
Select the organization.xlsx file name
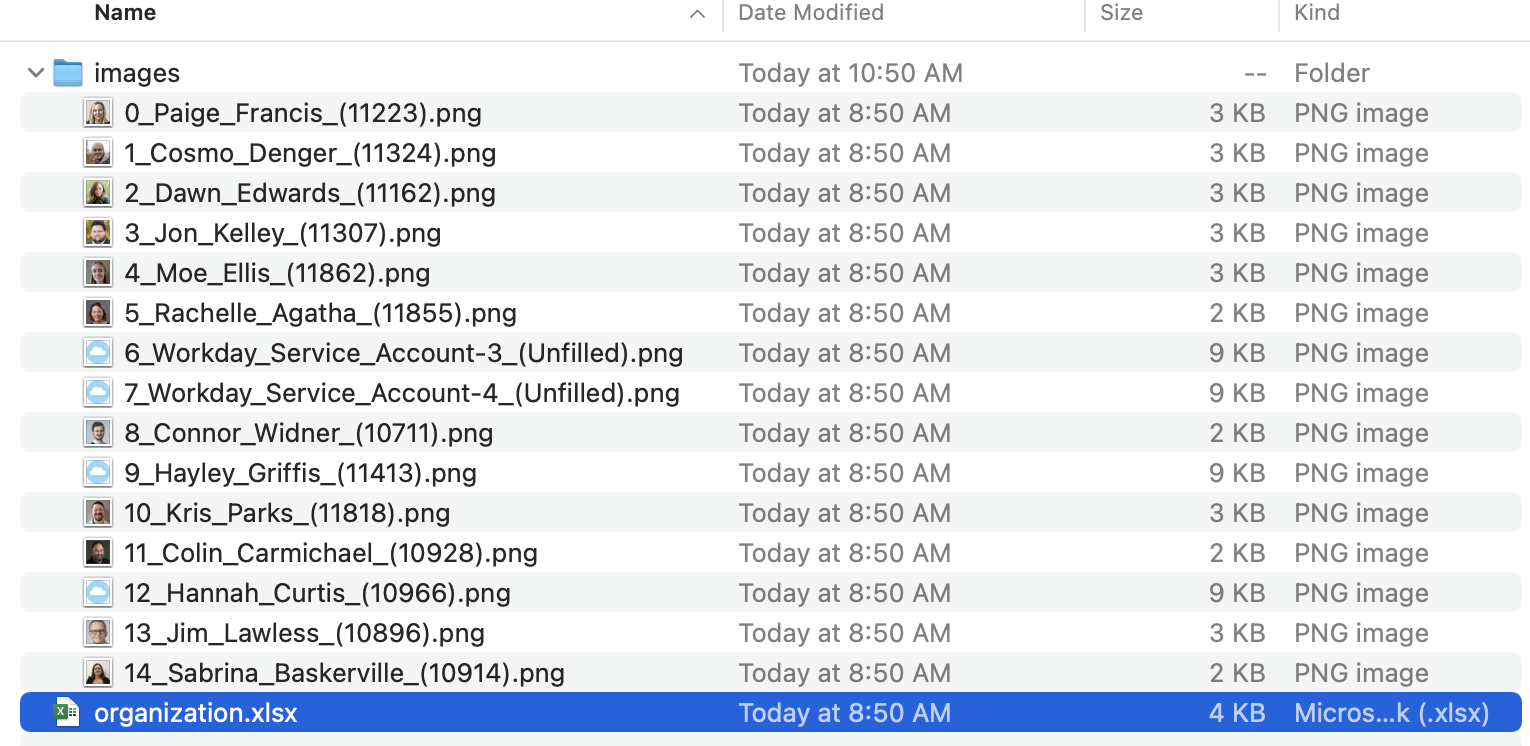click(x=196, y=713)
